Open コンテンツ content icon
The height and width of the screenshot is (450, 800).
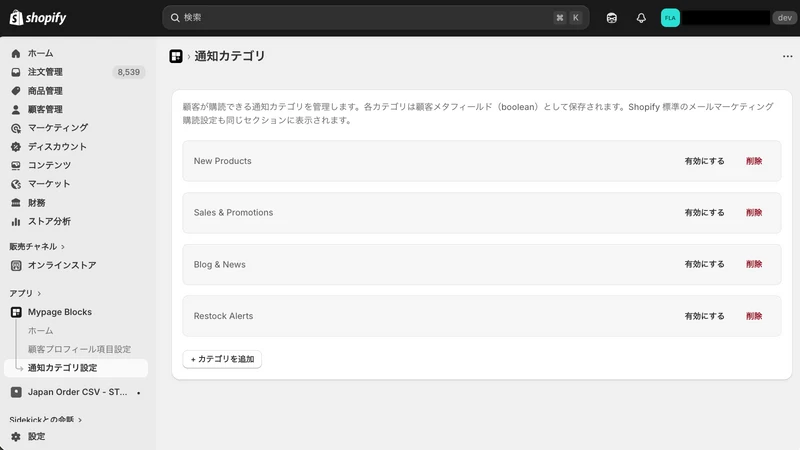[16, 165]
